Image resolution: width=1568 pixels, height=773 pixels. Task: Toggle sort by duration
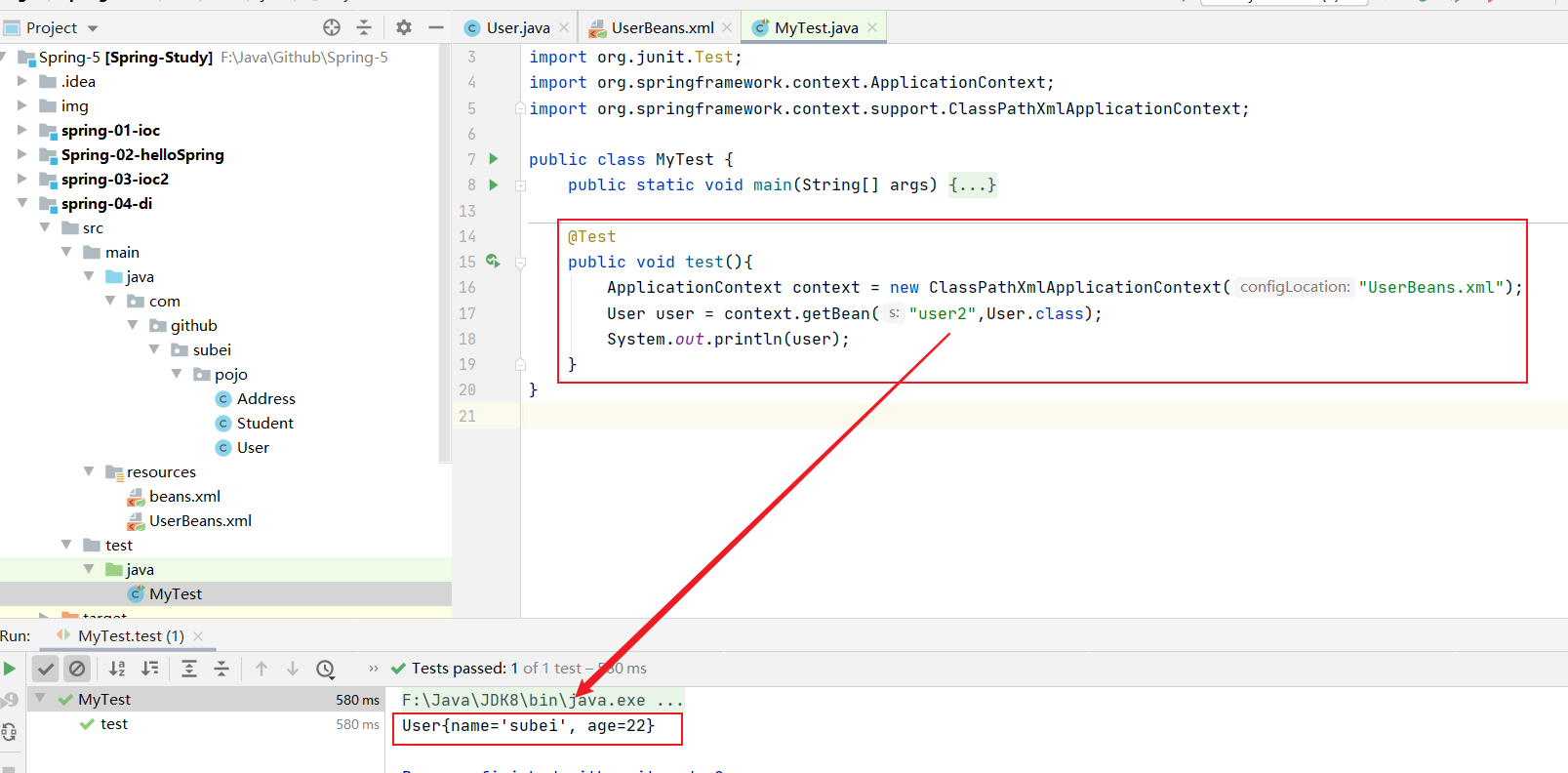tap(150, 669)
